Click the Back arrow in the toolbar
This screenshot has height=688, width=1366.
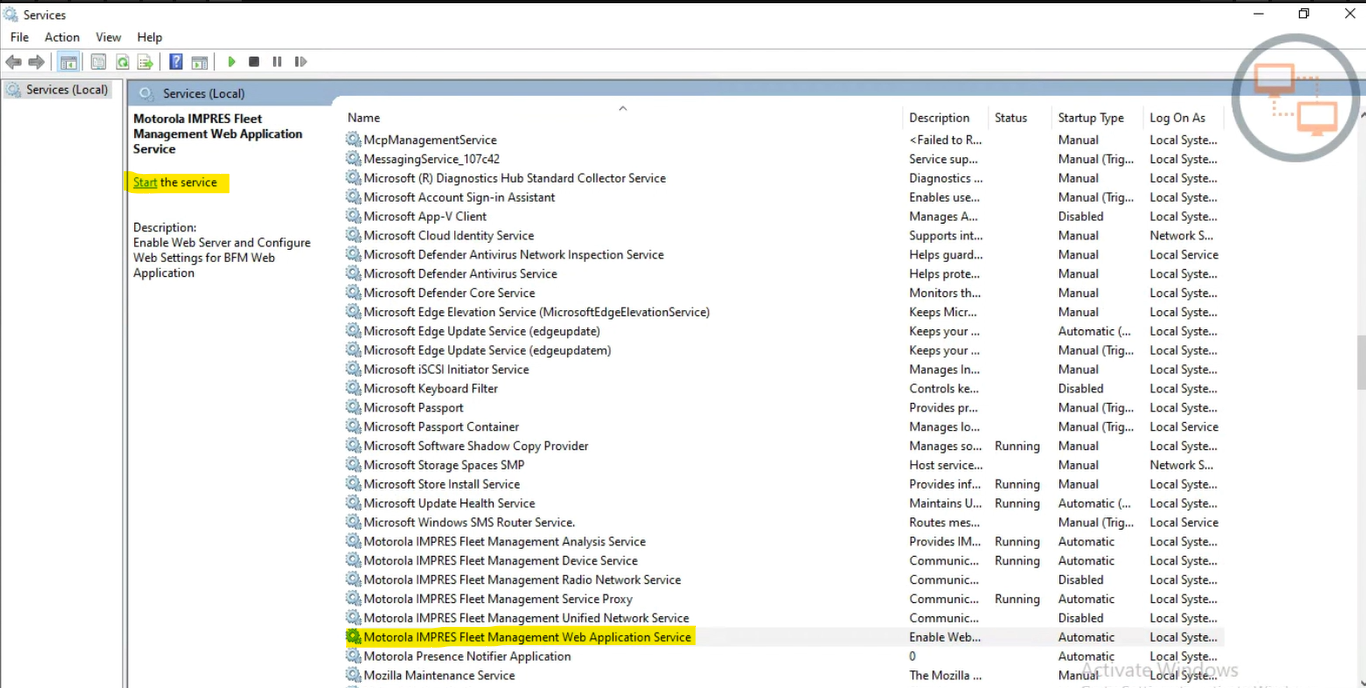pyautogui.click(x=14, y=62)
